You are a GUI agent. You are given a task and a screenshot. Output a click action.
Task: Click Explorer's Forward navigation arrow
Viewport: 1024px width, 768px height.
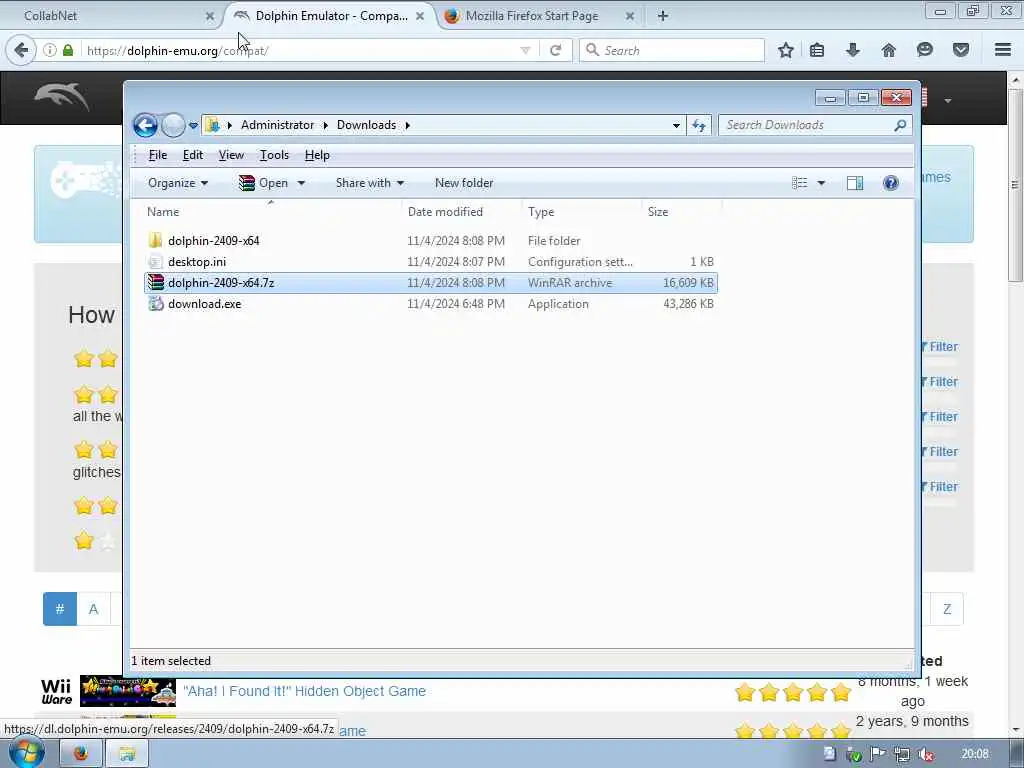coord(173,125)
